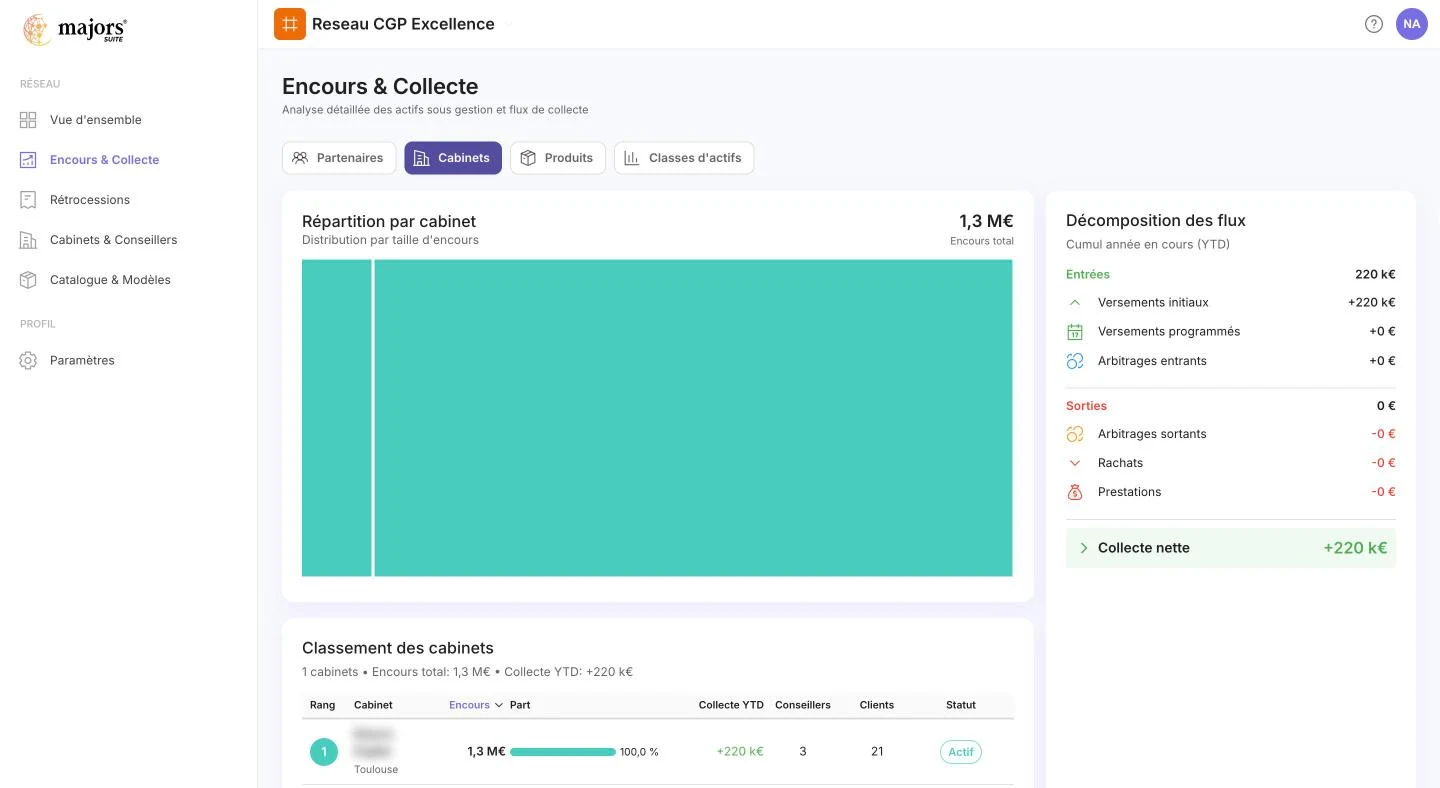Click the Catalogue & Modèles box icon
The width and height of the screenshot is (1440, 788).
point(28,280)
